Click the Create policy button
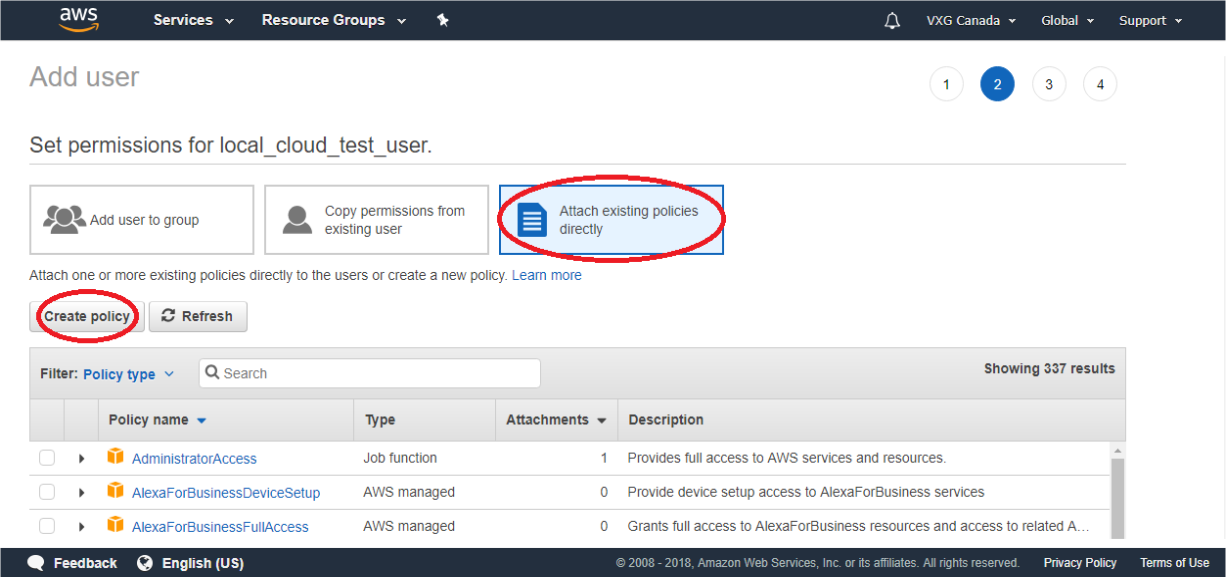The width and height of the screenshot is (1226, 577). click(x=87, y=316)
